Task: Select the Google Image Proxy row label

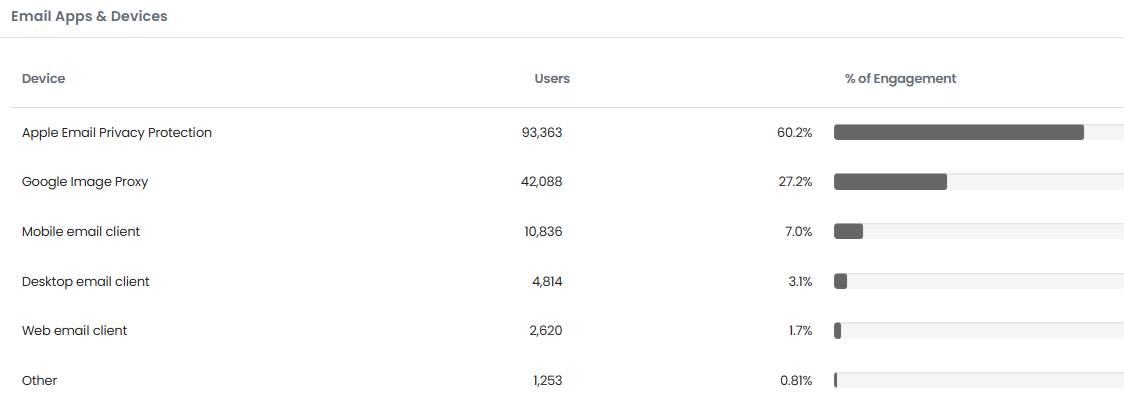Action: [x=85, y=182]
